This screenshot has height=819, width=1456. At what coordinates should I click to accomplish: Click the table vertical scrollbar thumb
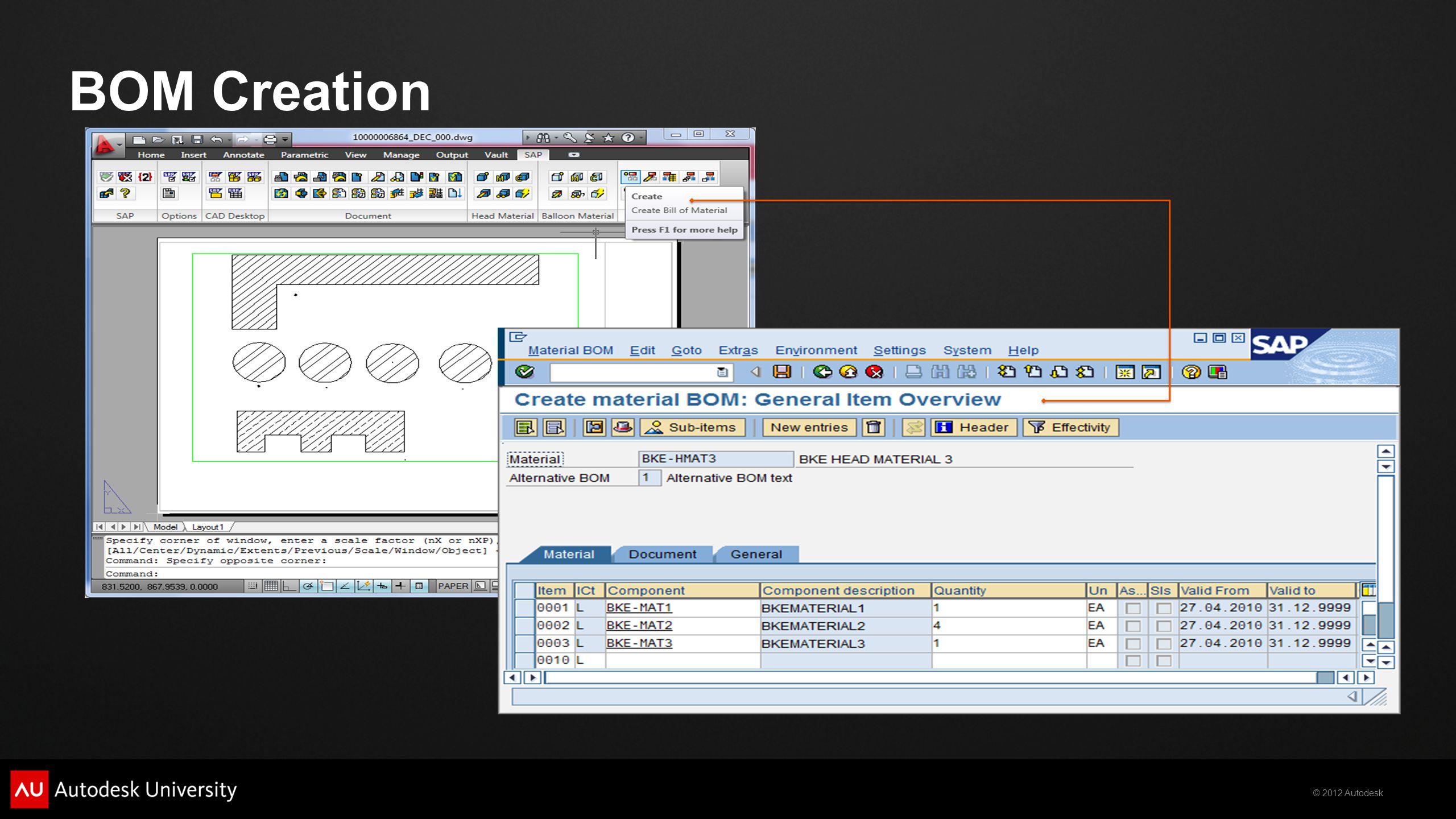click(x=1370, y=625)
